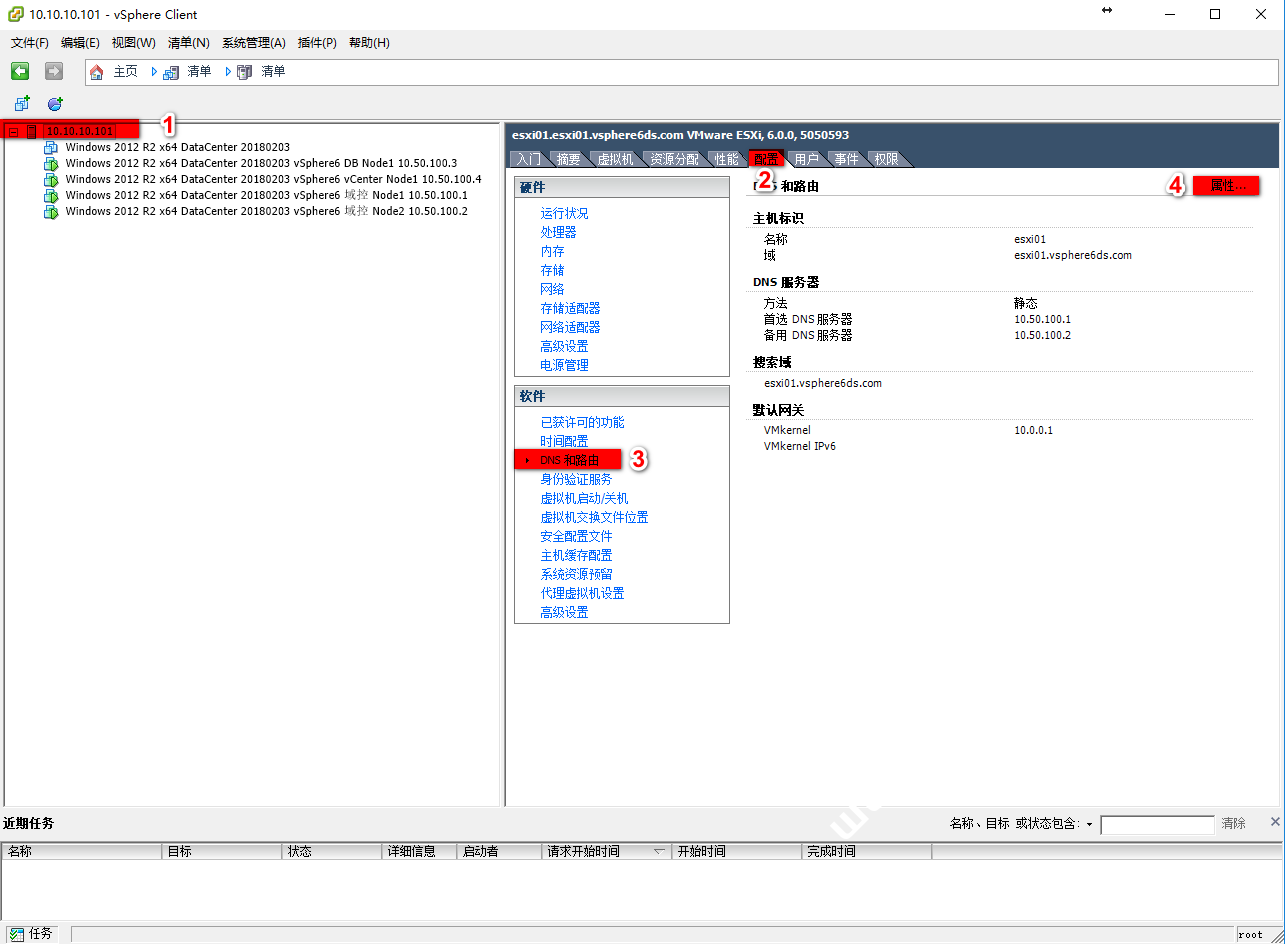The width and height of the screenshot is (1285, 944).
Task: Open the 属性... properties link
Action: point(1227,186)
